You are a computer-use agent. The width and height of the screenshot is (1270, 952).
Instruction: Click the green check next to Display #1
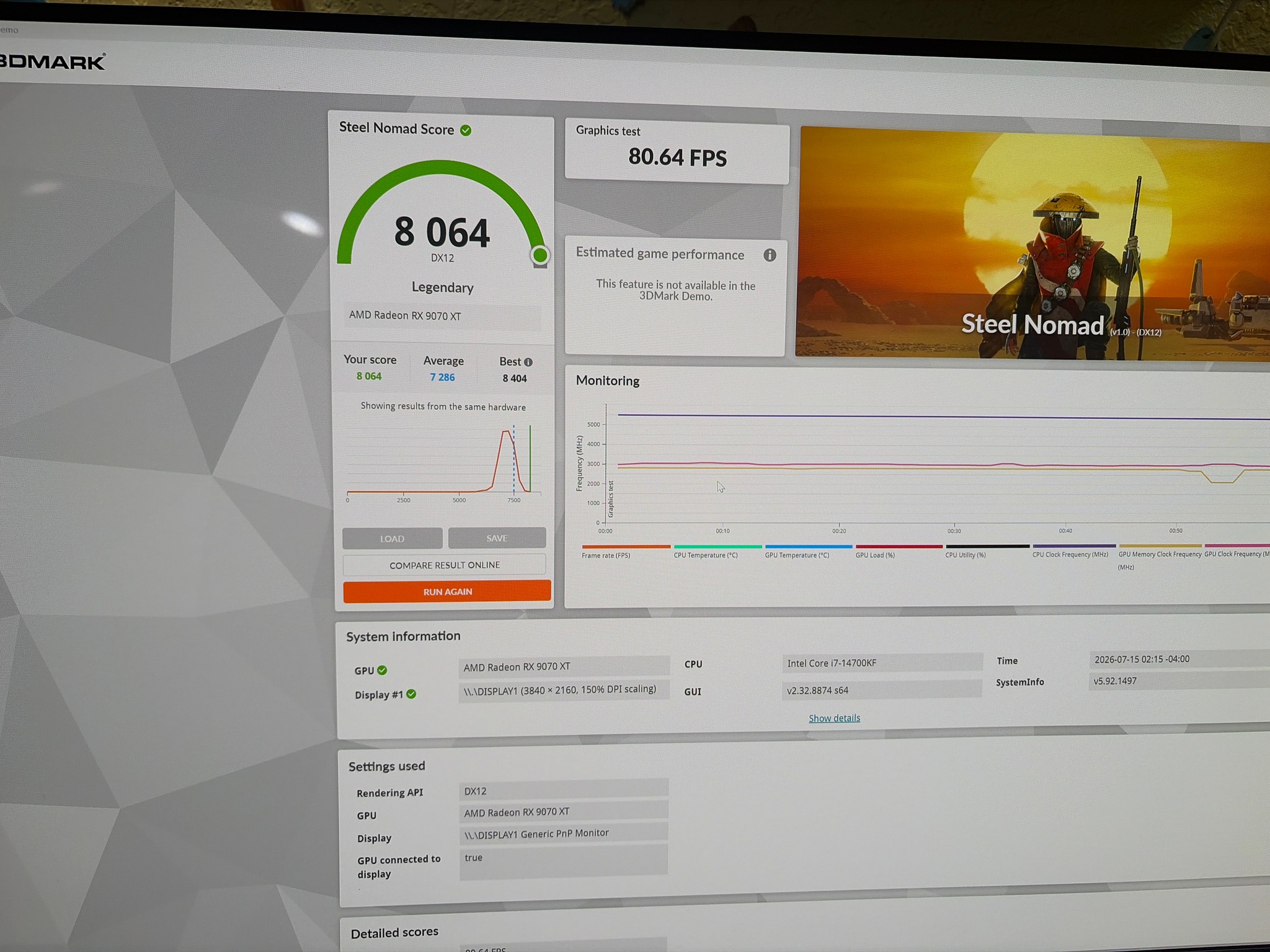point(411,694)
